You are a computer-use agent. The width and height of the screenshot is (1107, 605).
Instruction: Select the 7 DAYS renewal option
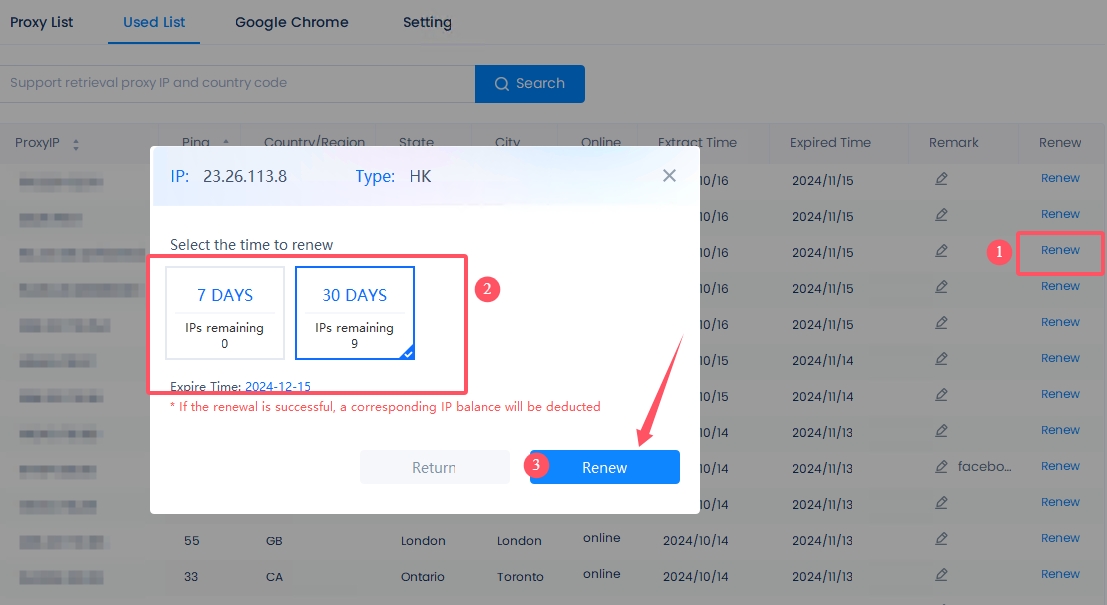click(x=225, y=312)
